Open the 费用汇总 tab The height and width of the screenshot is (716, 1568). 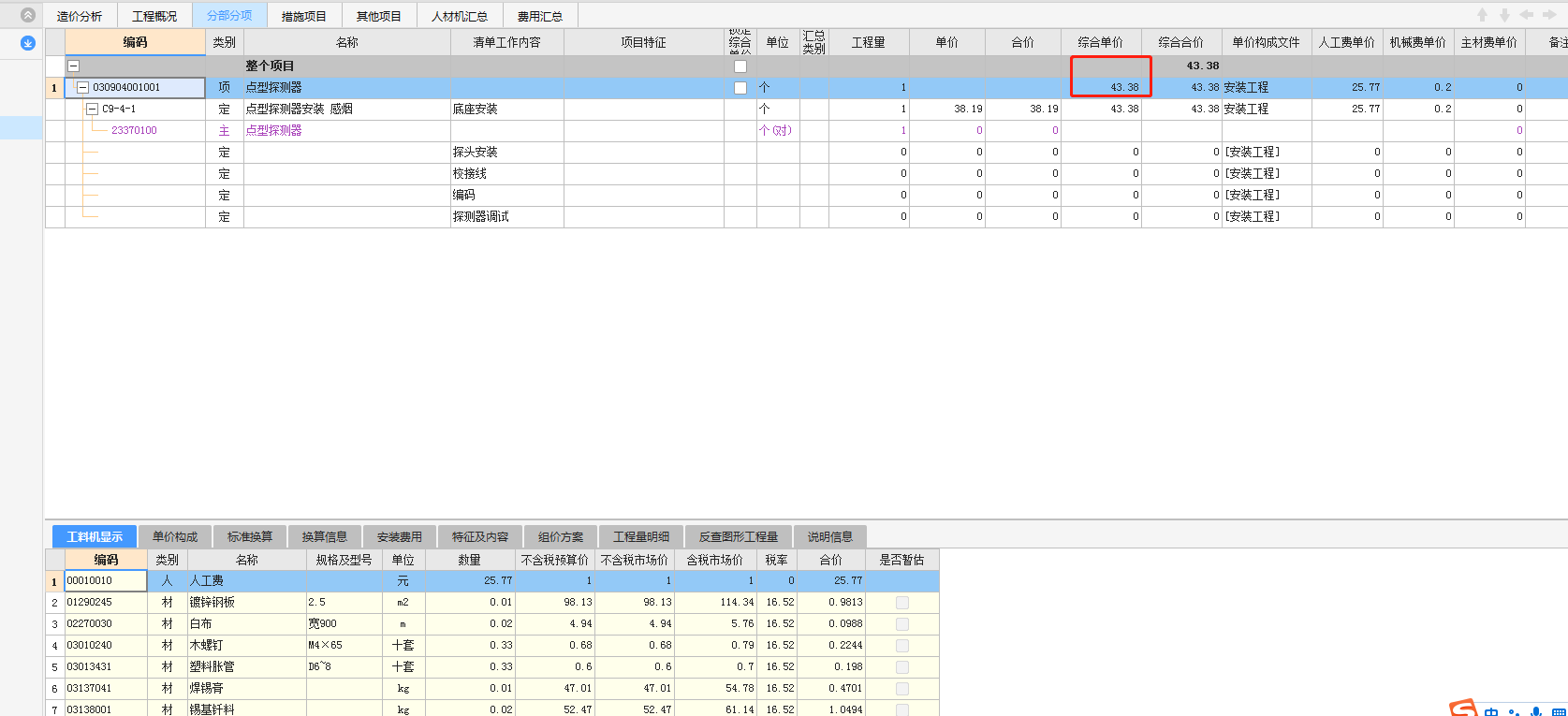(x=540, y=17)
